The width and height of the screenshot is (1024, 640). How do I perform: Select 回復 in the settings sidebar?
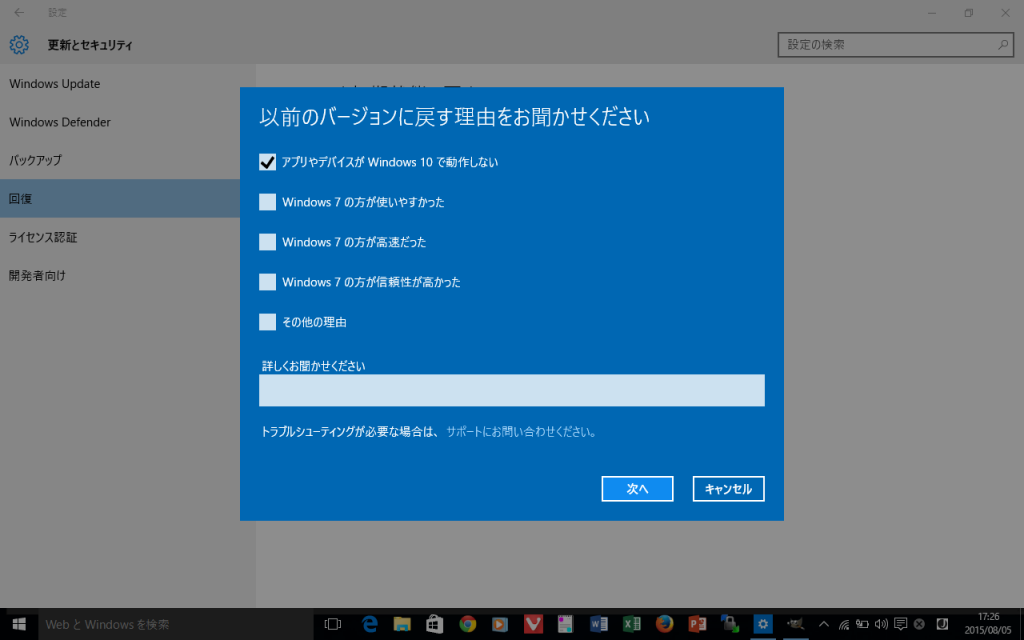(120, 199)
